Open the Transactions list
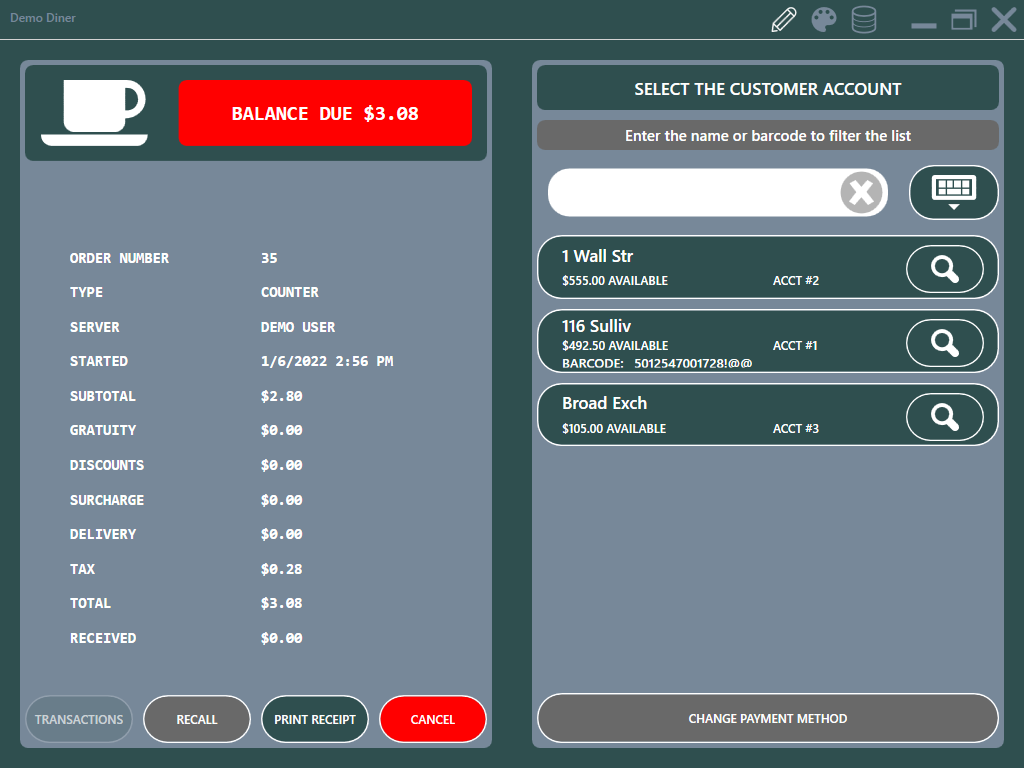This screenshot has width=1024, height=768. point(79,719)
